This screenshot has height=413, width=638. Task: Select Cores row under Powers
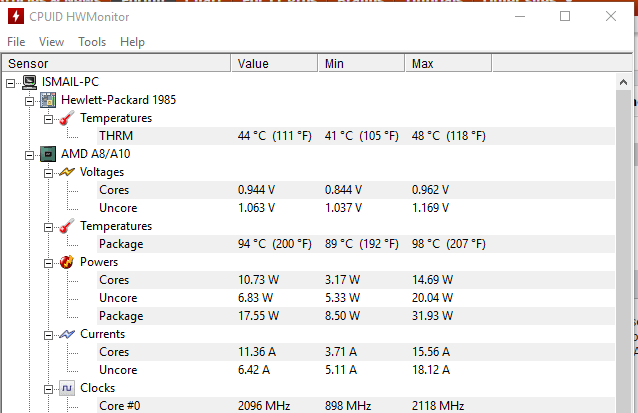point(356,280)
